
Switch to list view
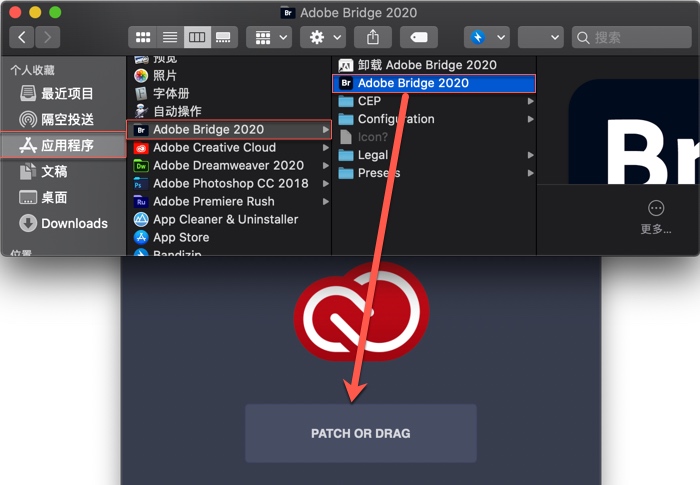[x=170, y=37]
